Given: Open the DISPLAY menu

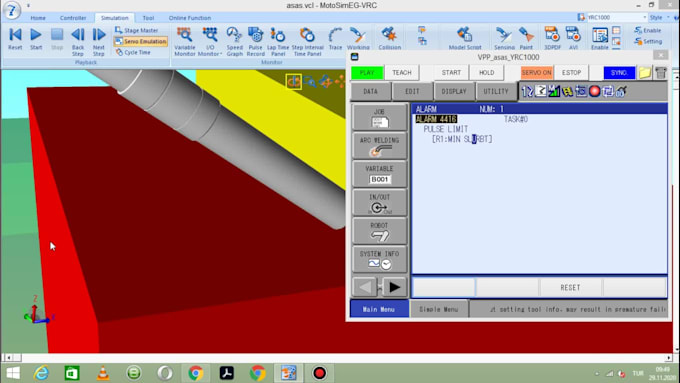Looking at the screenshot, I should 454,92.
